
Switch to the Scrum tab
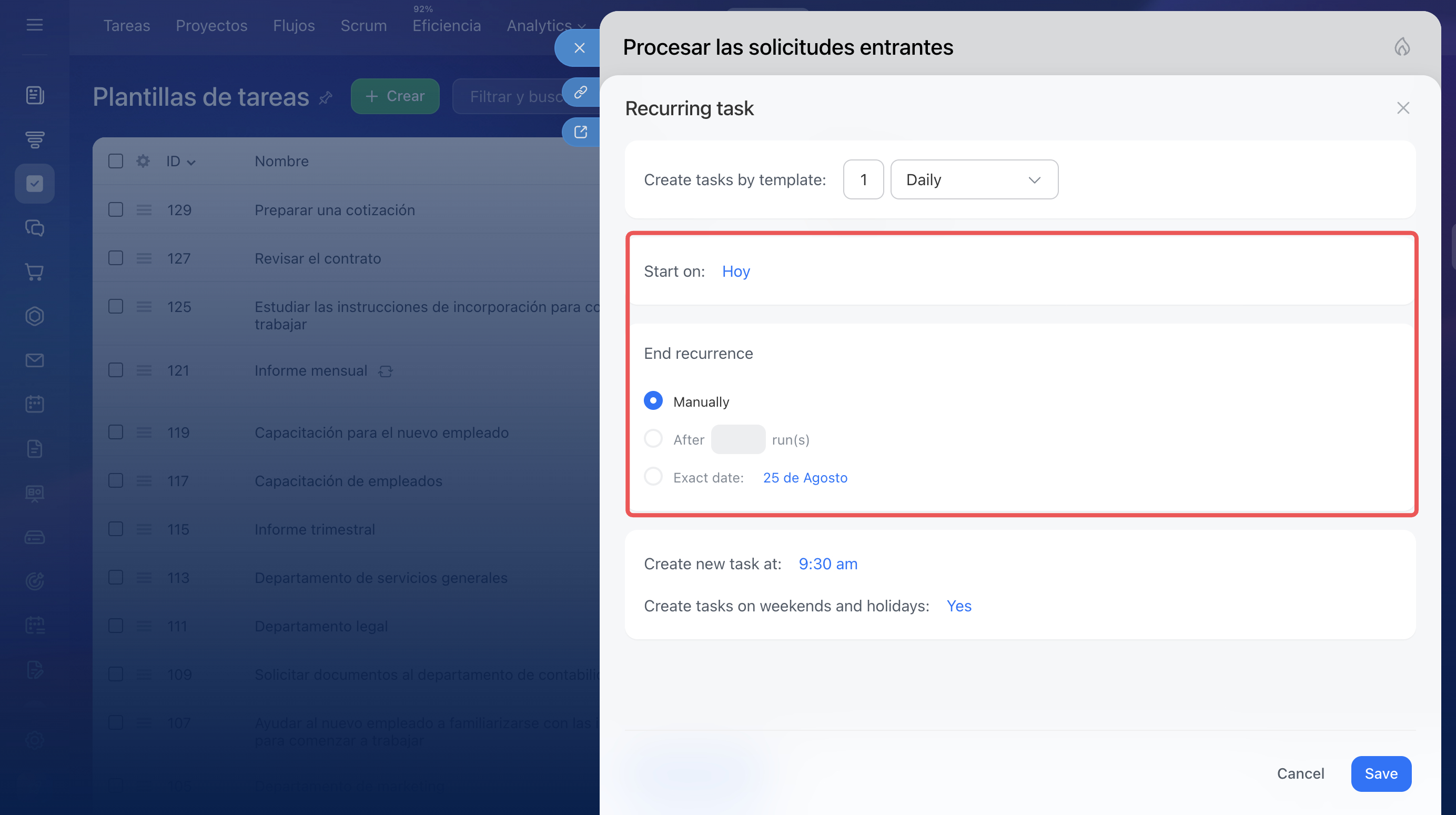coord(363,25)
